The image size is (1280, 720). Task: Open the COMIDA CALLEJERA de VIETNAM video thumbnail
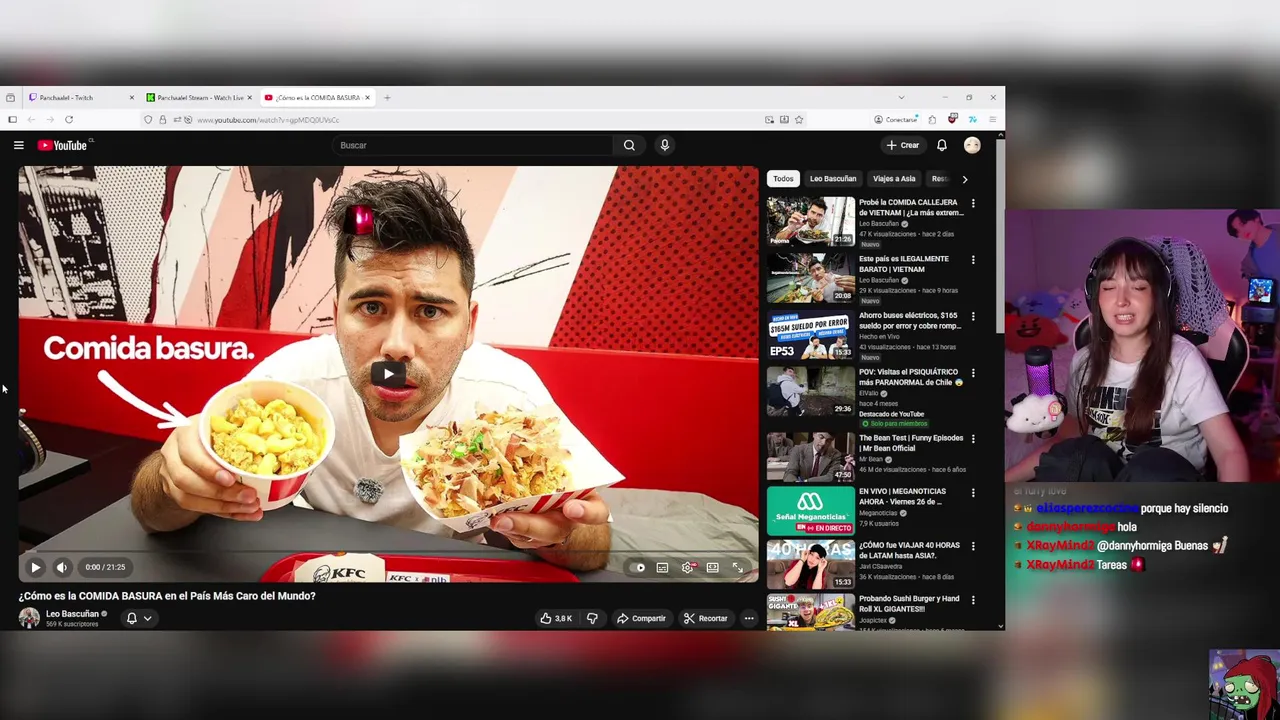811,222
